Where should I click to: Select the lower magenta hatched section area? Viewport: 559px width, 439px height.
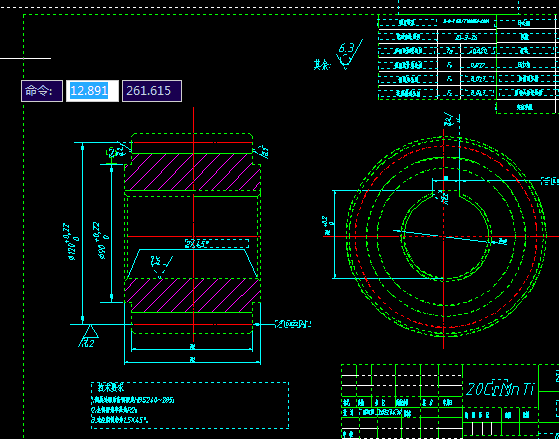193,295
